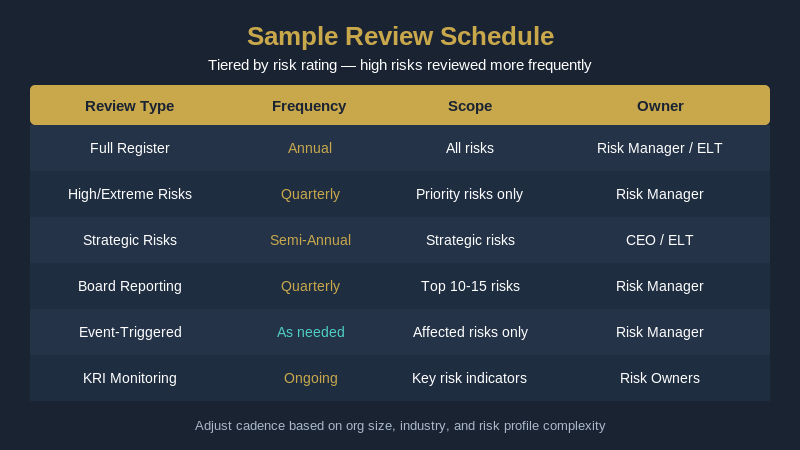
Task: Click the 'KRI Monitoring' cell
Action: tap(130, 378)
